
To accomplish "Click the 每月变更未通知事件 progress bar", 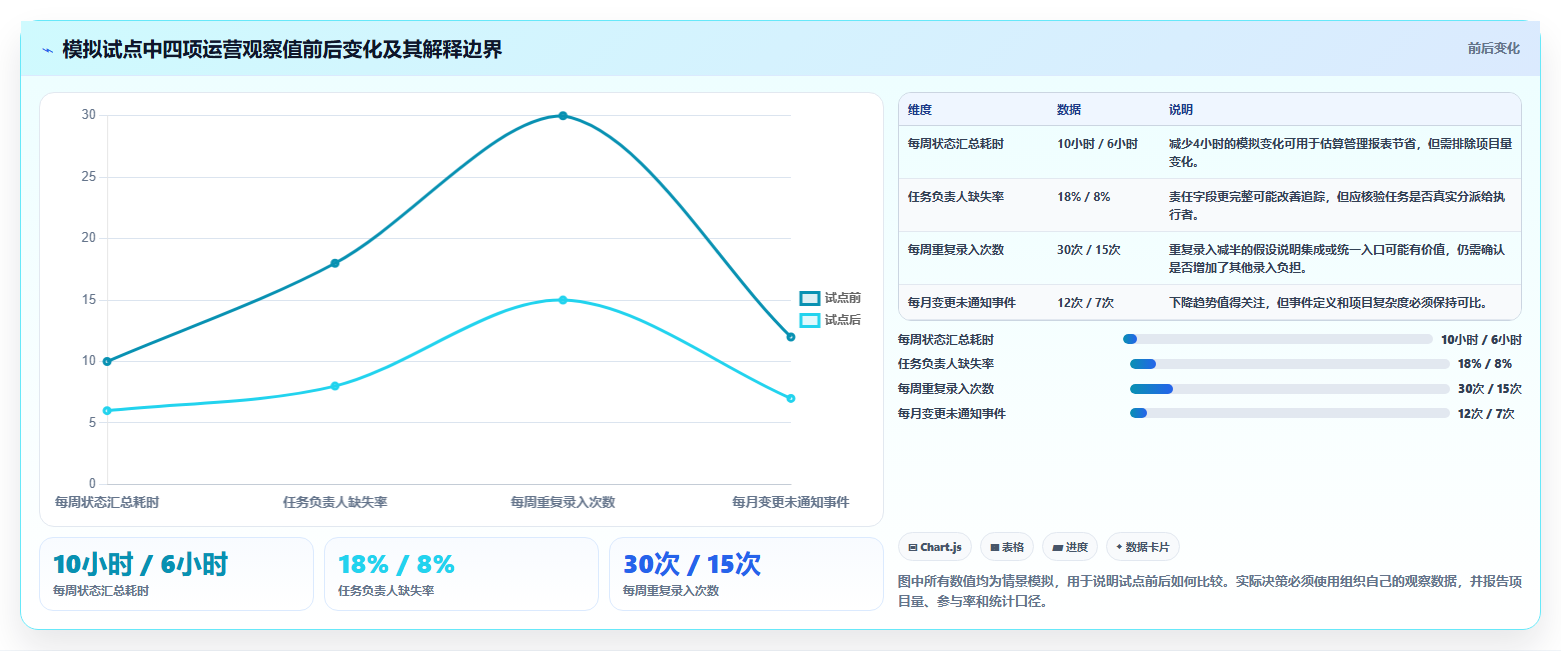I will tap(1289, 413).
